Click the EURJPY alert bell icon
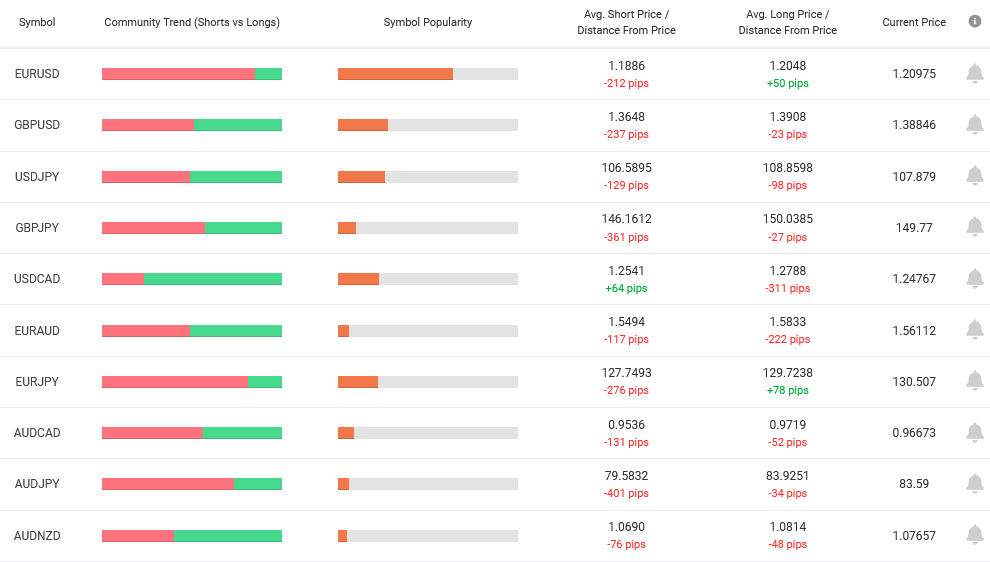The height and width of the screenshot is (562, 990). [x=975, y=381]
